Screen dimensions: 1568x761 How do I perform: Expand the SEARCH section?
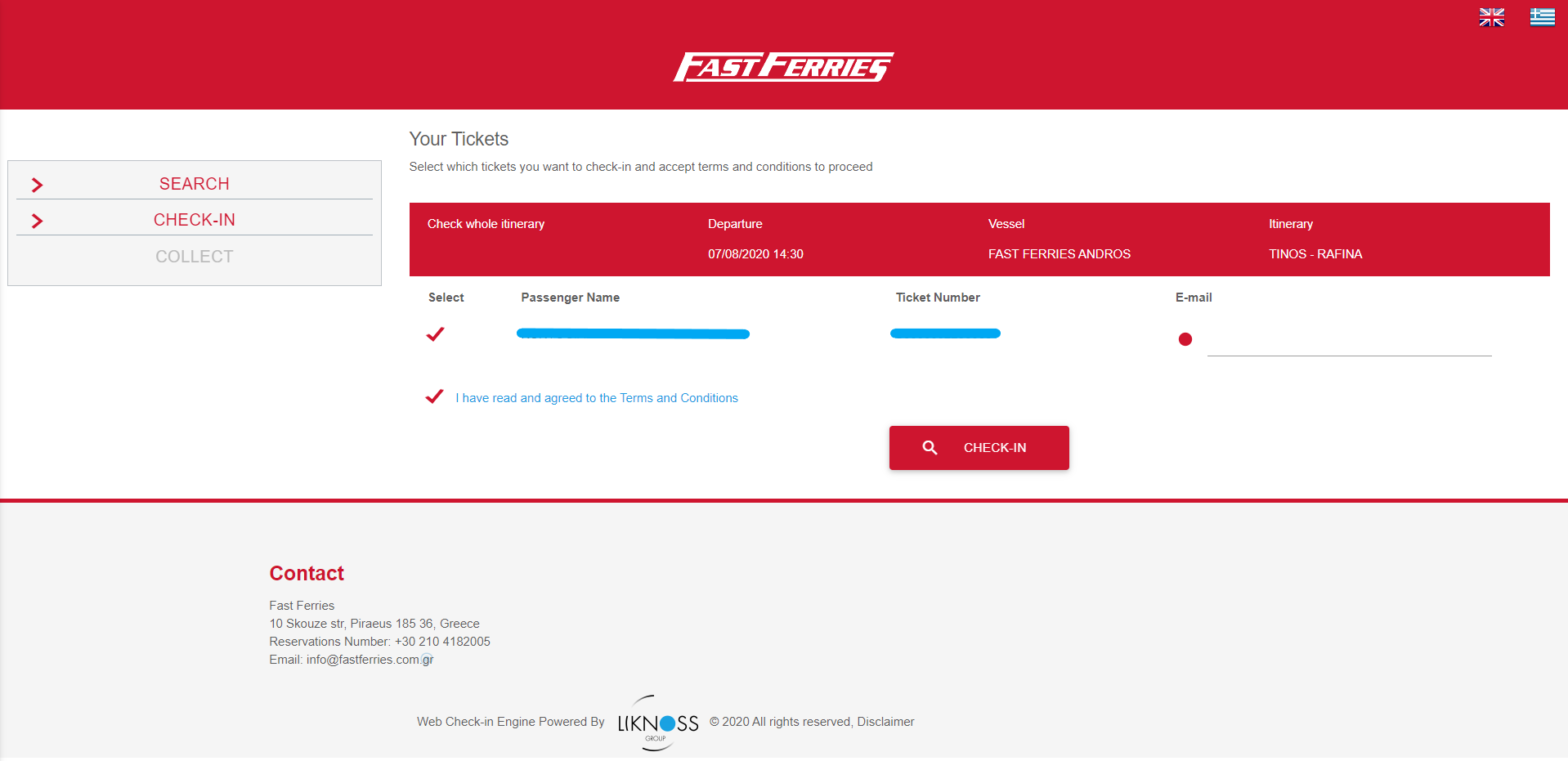(194, 183)
